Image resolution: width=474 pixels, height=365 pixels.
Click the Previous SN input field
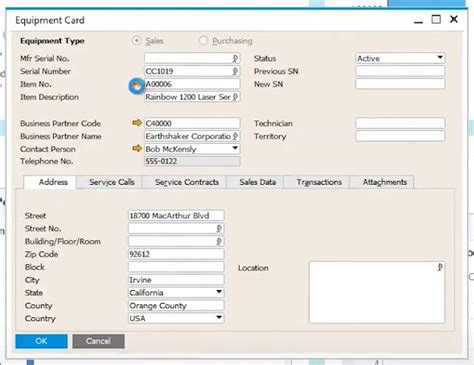coord(400,71)
